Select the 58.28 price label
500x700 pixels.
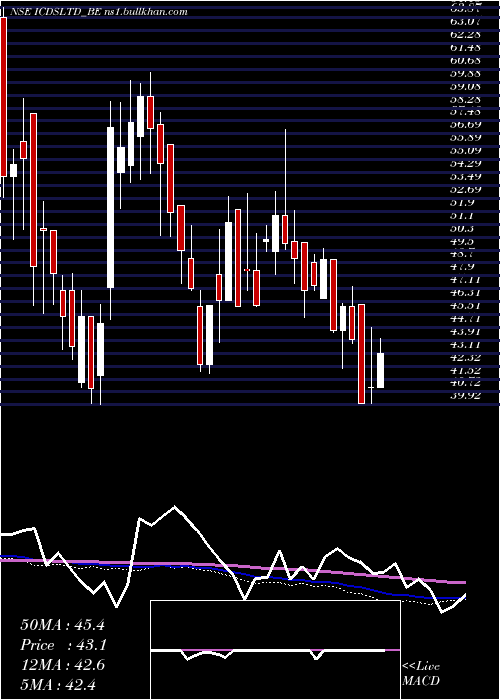pyautogui.click(x=467, y=98)
